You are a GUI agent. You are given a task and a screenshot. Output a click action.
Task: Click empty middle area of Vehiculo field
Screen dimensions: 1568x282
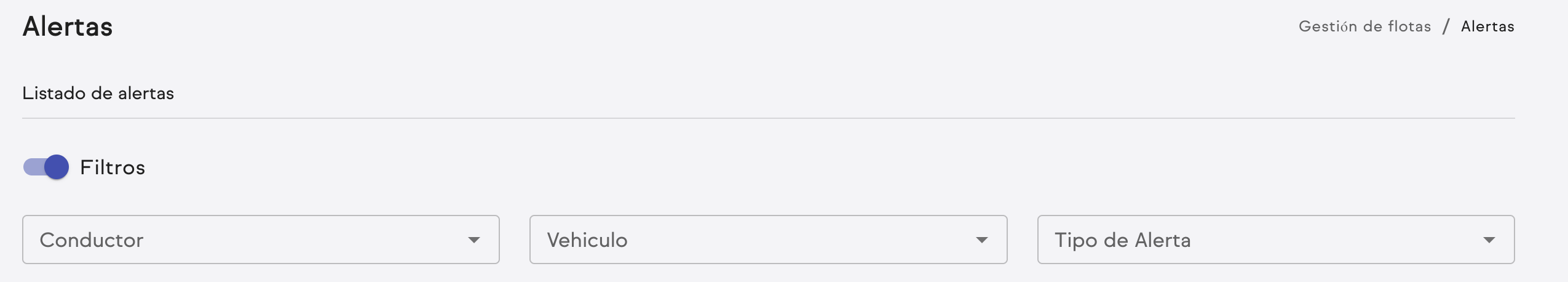tap(799, 240)
